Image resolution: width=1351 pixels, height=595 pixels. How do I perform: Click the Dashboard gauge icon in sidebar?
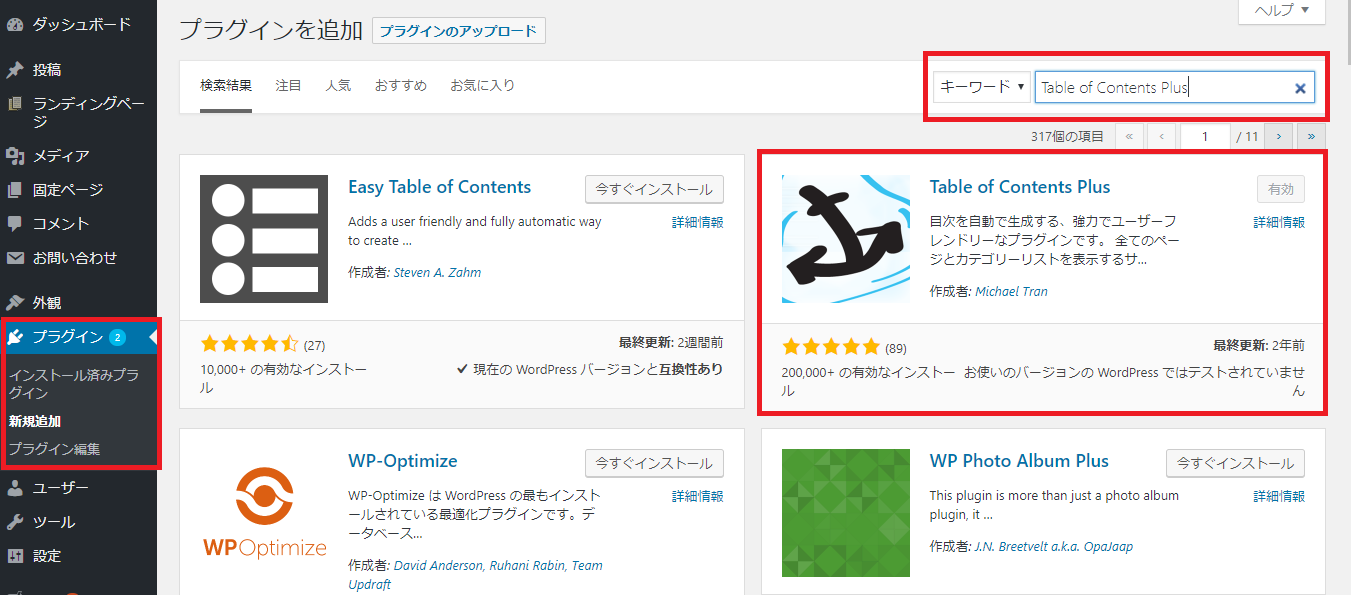tap(15, 25)
